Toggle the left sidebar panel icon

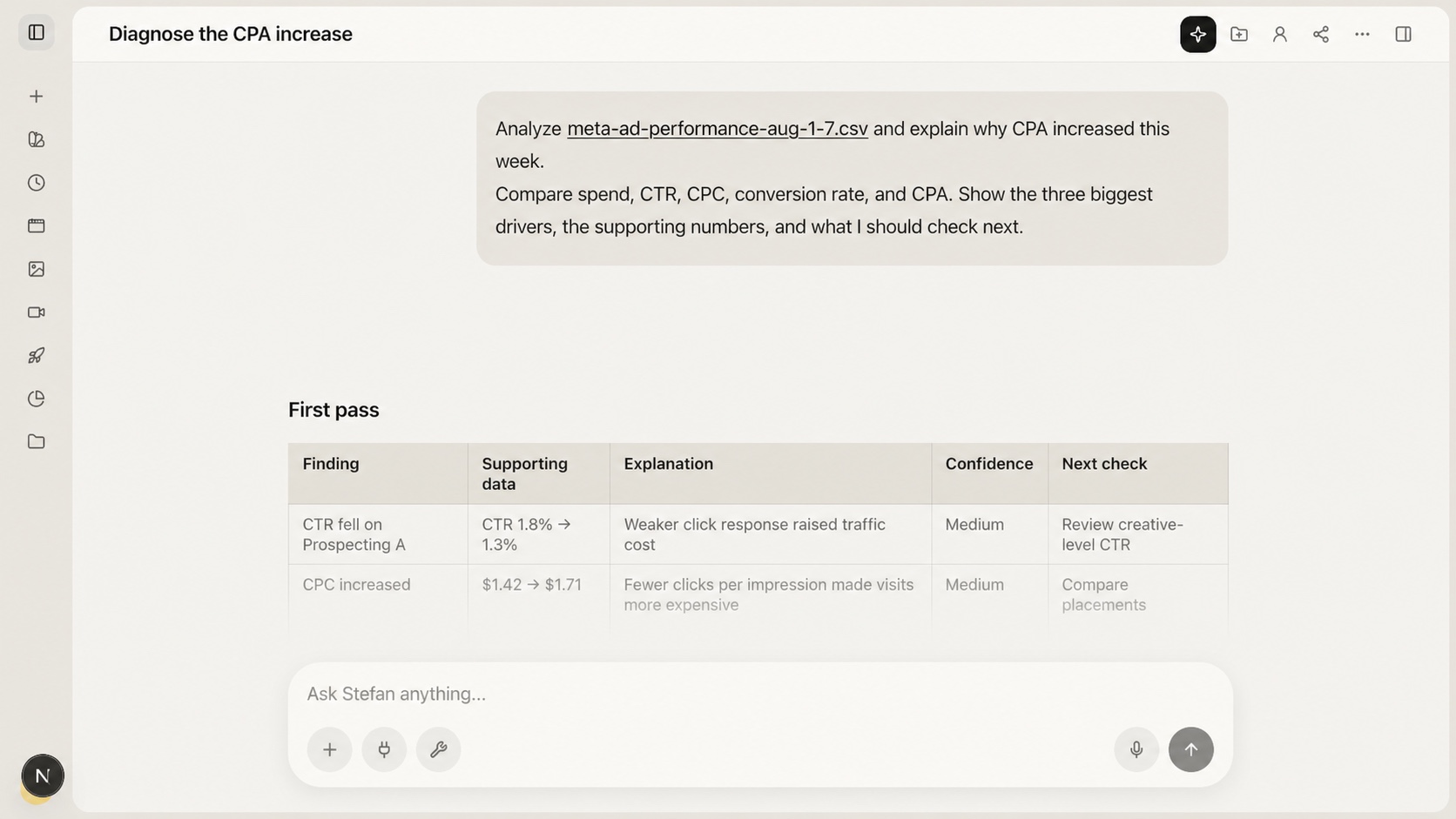37,32
